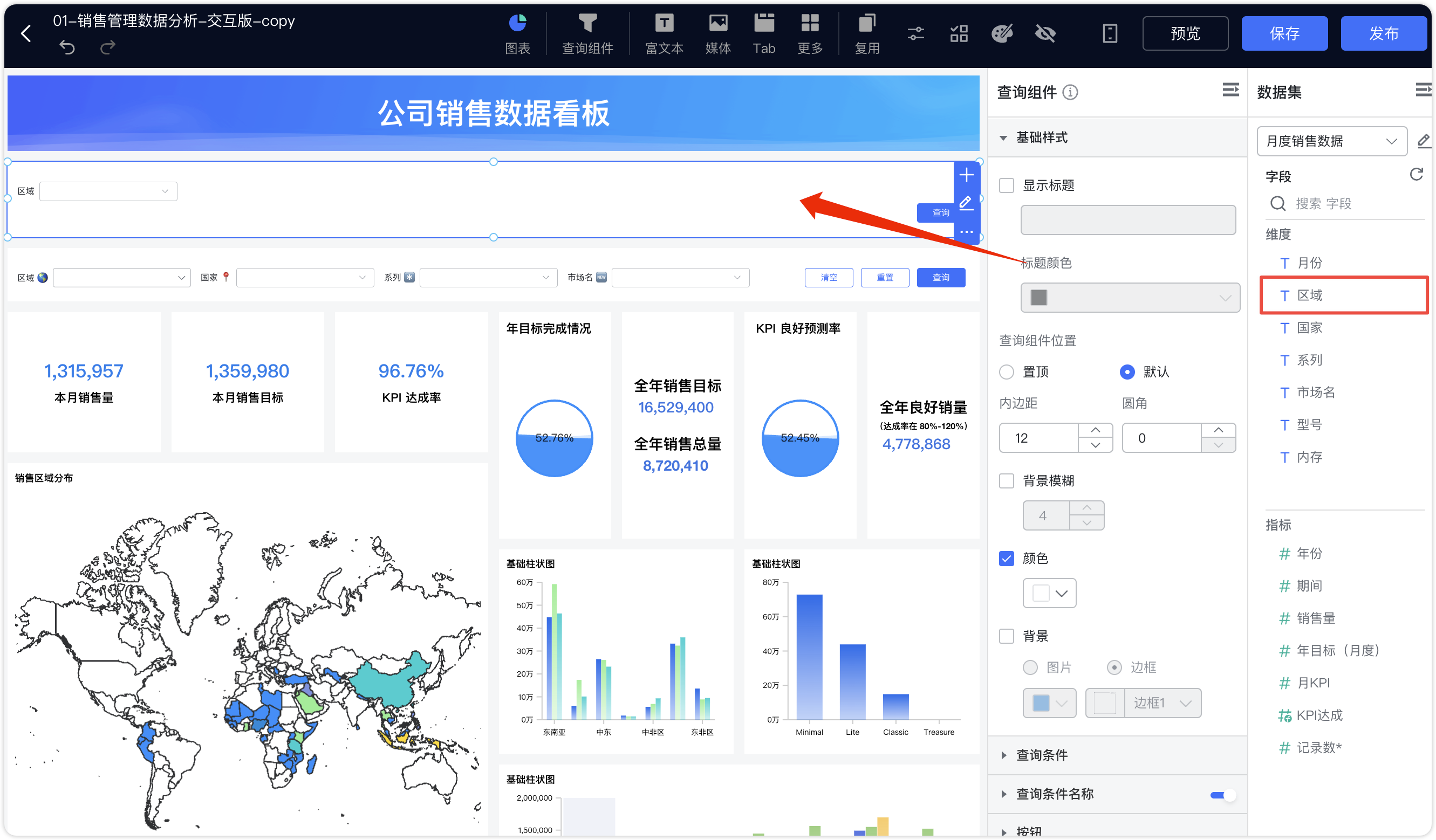Click the pencil edit icon on selected component

[966, 203]
